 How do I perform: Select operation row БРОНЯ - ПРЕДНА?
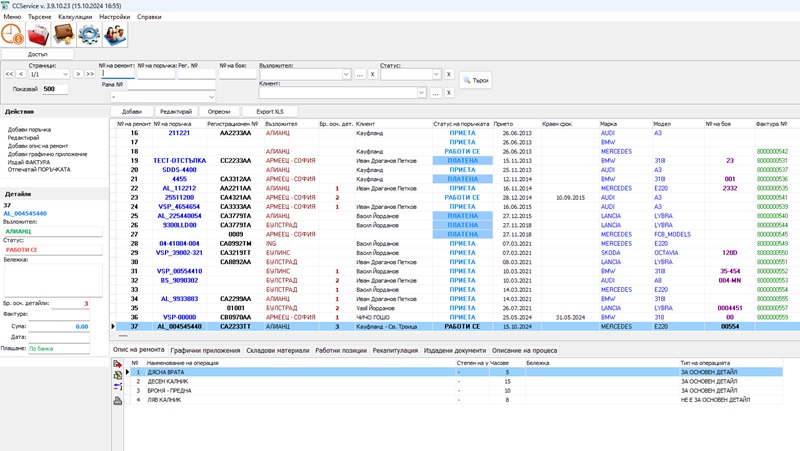coord(454,391)
